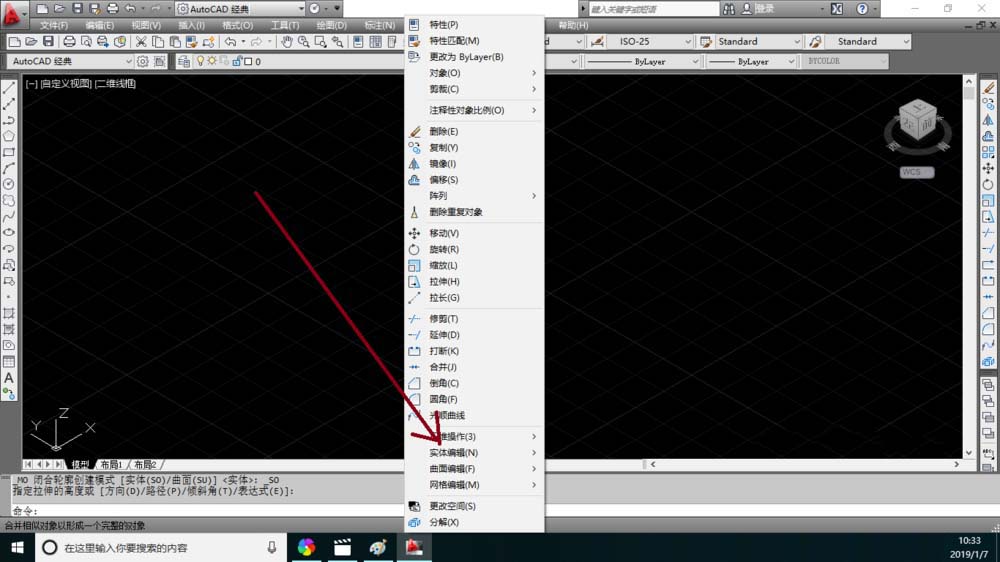The height and width of the screenshot is (562, 1000).
Task: Select the Multiline Text A tool
Action: click(x=9, y=378)
